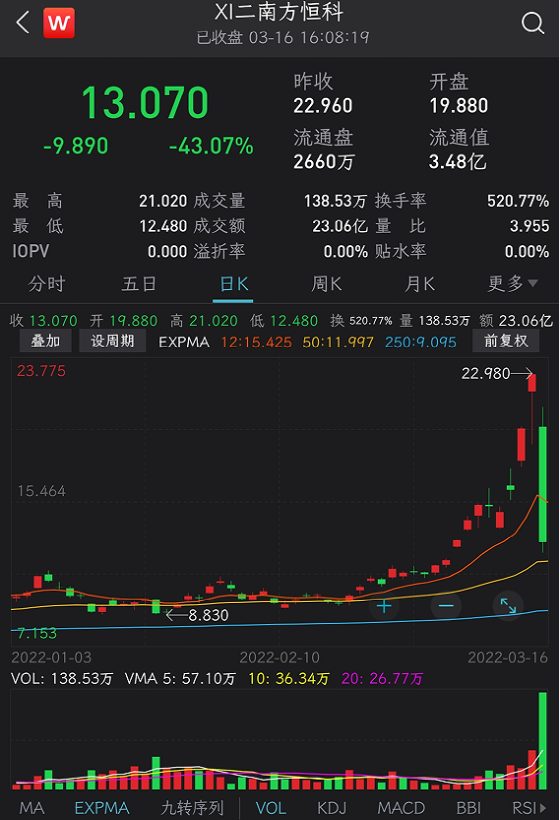Tap the 成交额 value 23.06亿 in stats
This screenshot has width=560, height=820.
[x=340, y=226]
